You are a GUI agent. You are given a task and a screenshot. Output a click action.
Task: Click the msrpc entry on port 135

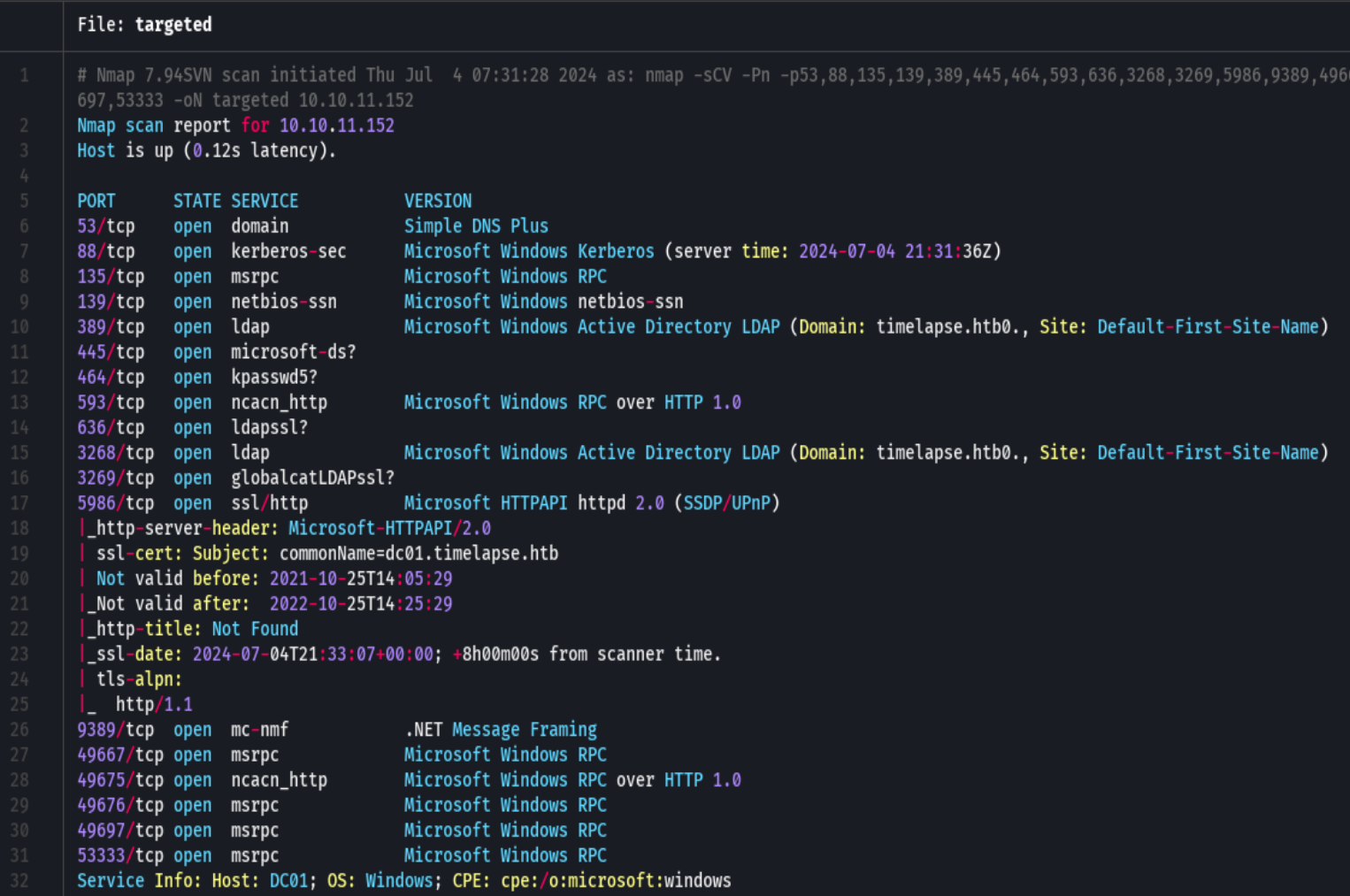[x=254, y=276]
